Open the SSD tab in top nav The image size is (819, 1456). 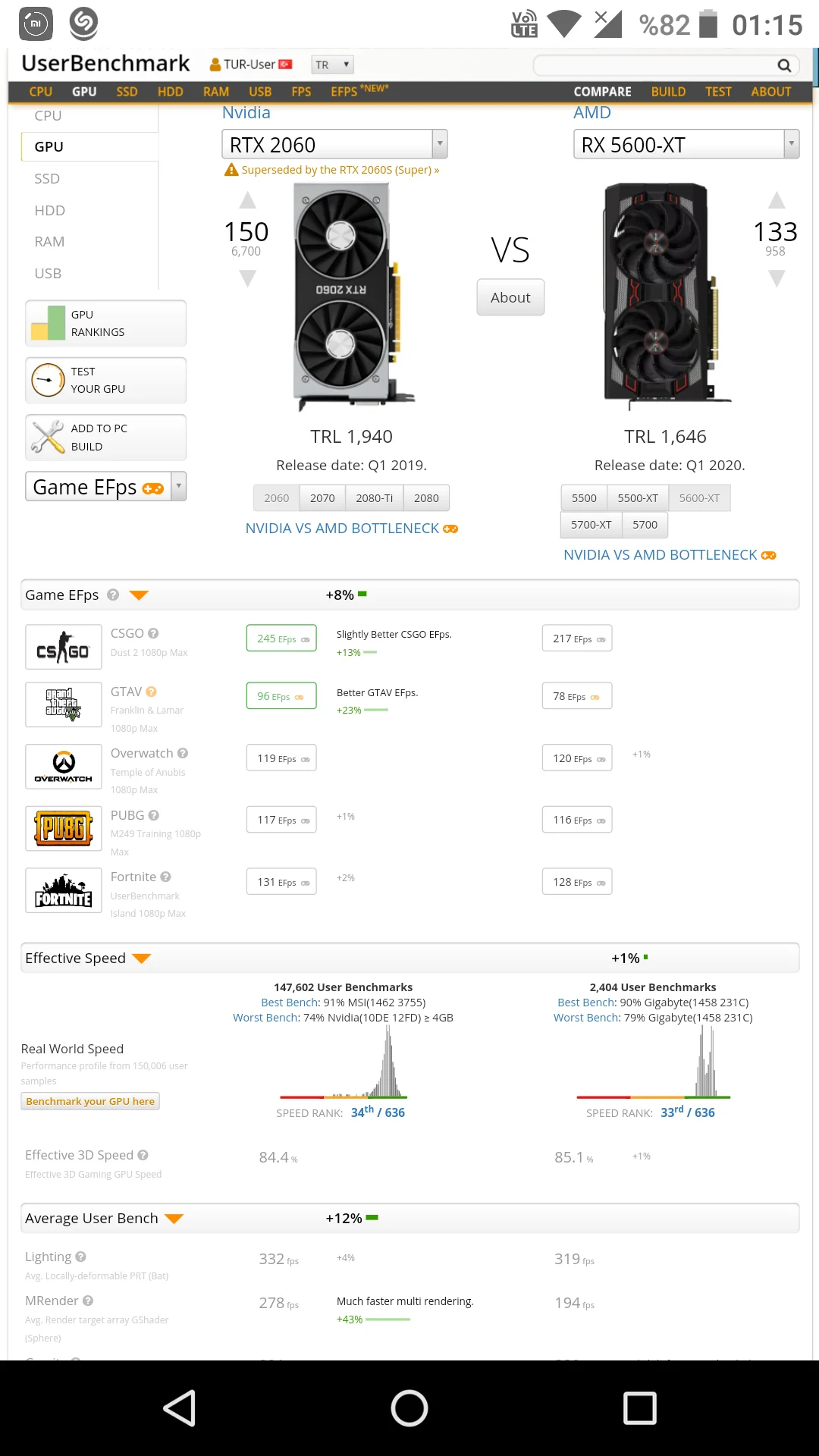pos(127,92)
